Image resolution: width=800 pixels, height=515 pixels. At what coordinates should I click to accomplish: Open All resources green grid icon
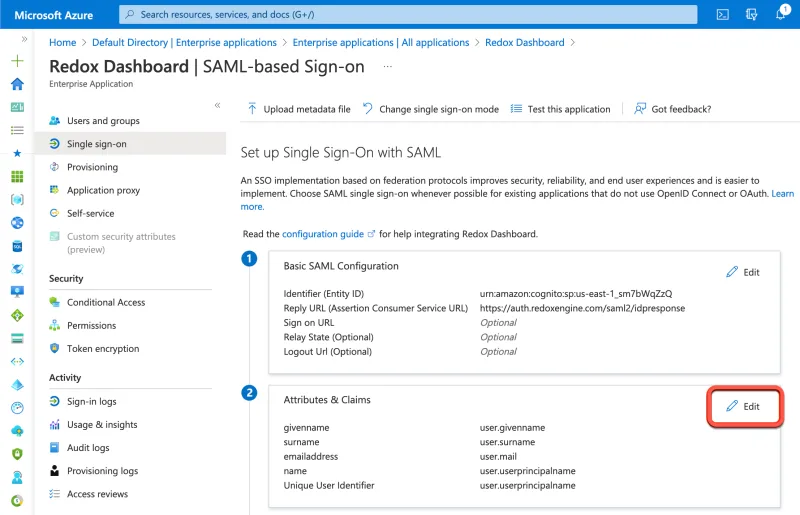[x=17, y=177]
